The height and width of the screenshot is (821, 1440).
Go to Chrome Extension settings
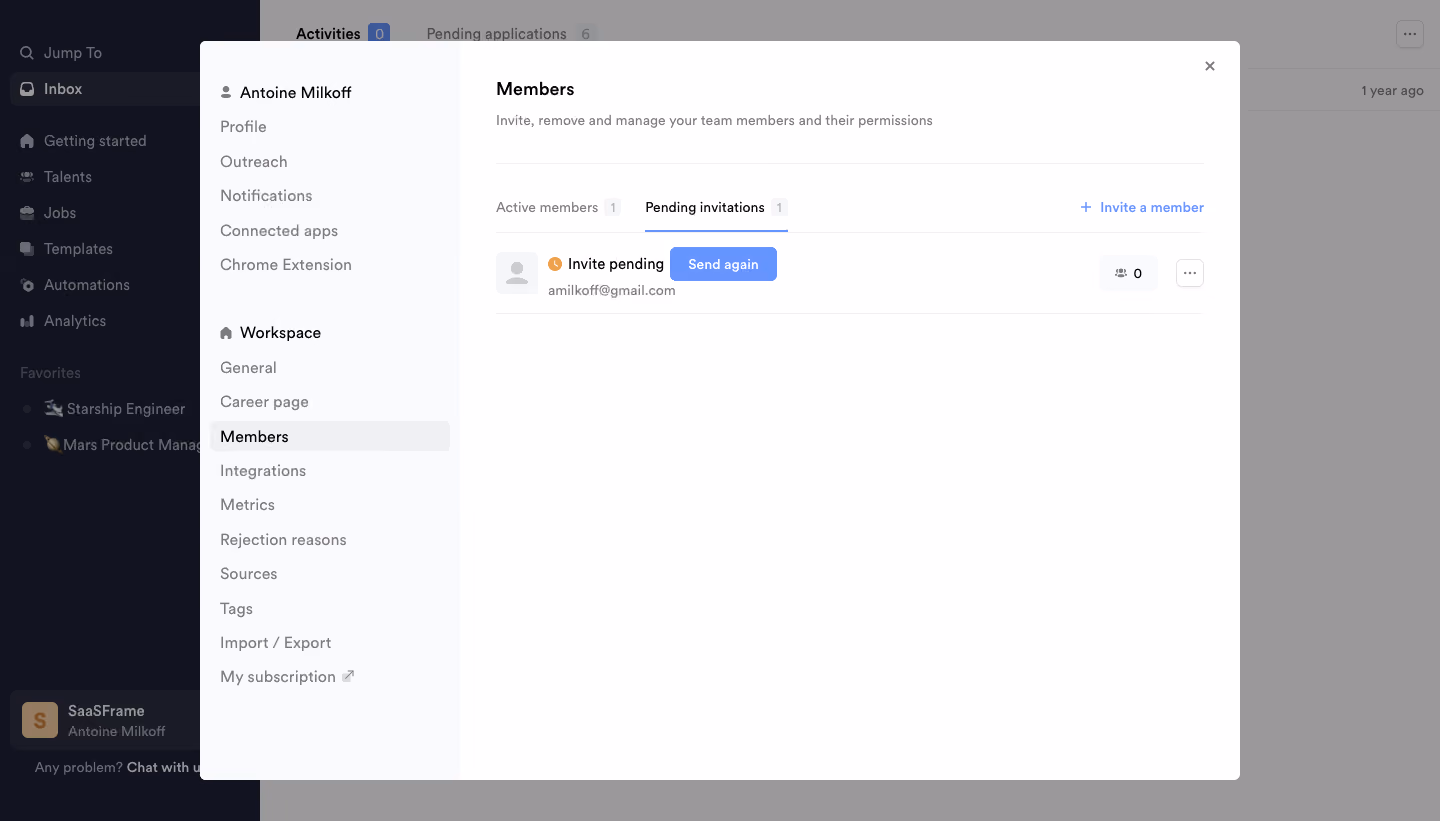[286, 265]
